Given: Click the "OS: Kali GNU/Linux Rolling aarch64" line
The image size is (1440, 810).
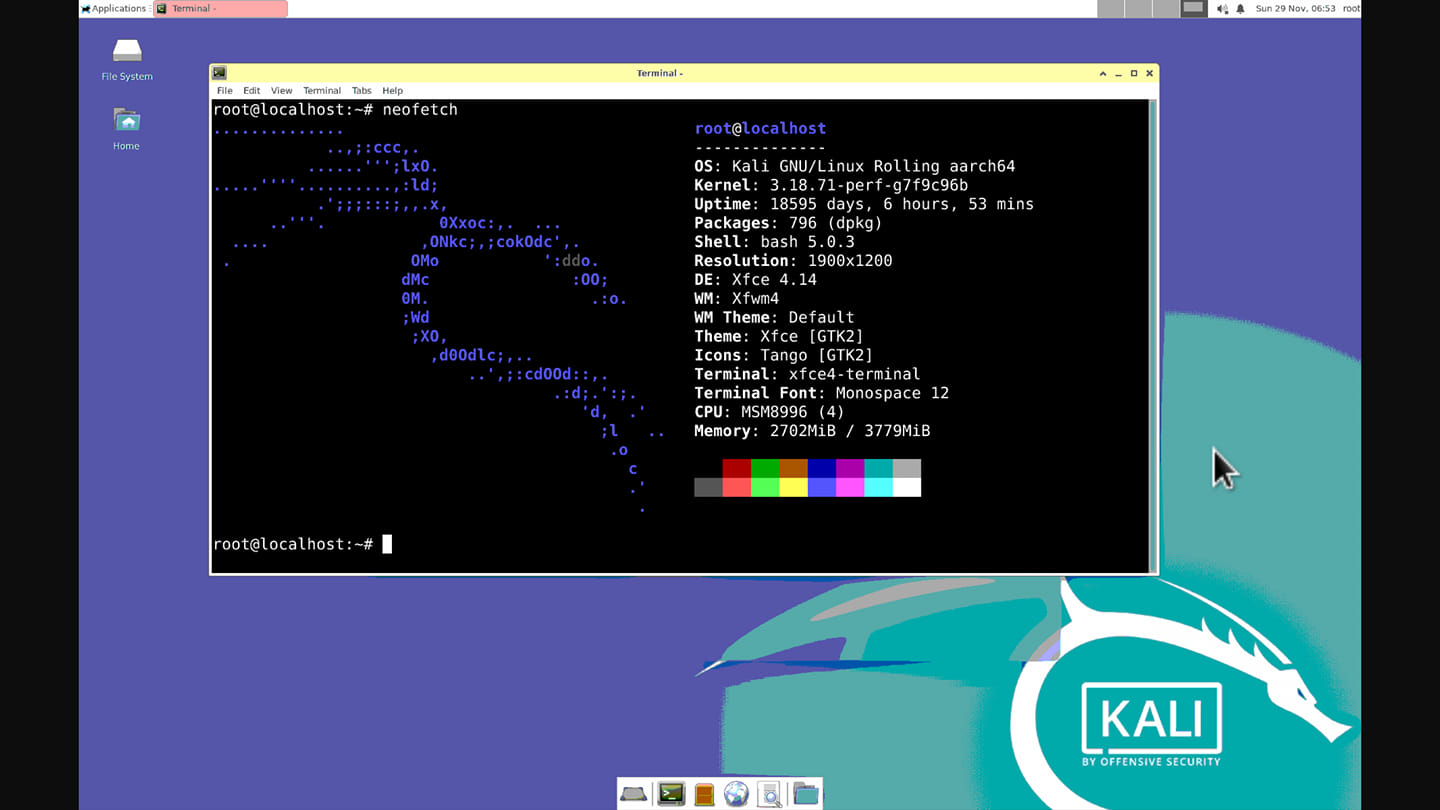Looking at the screenshot, I should [855, 166].
